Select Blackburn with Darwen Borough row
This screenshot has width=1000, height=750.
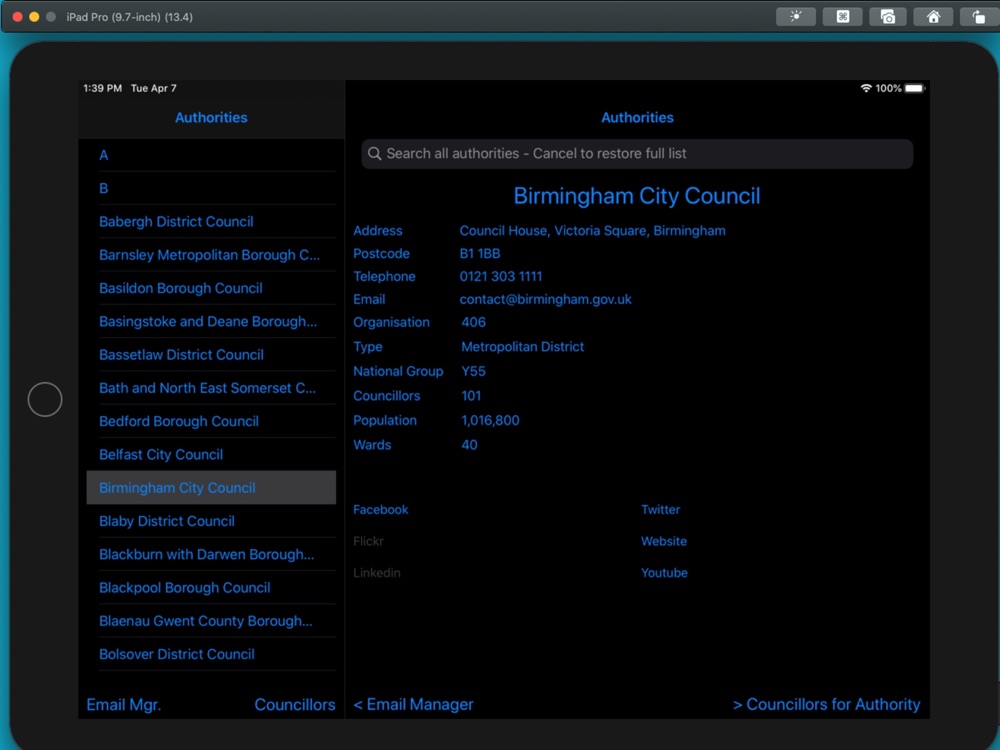(211, 554)
